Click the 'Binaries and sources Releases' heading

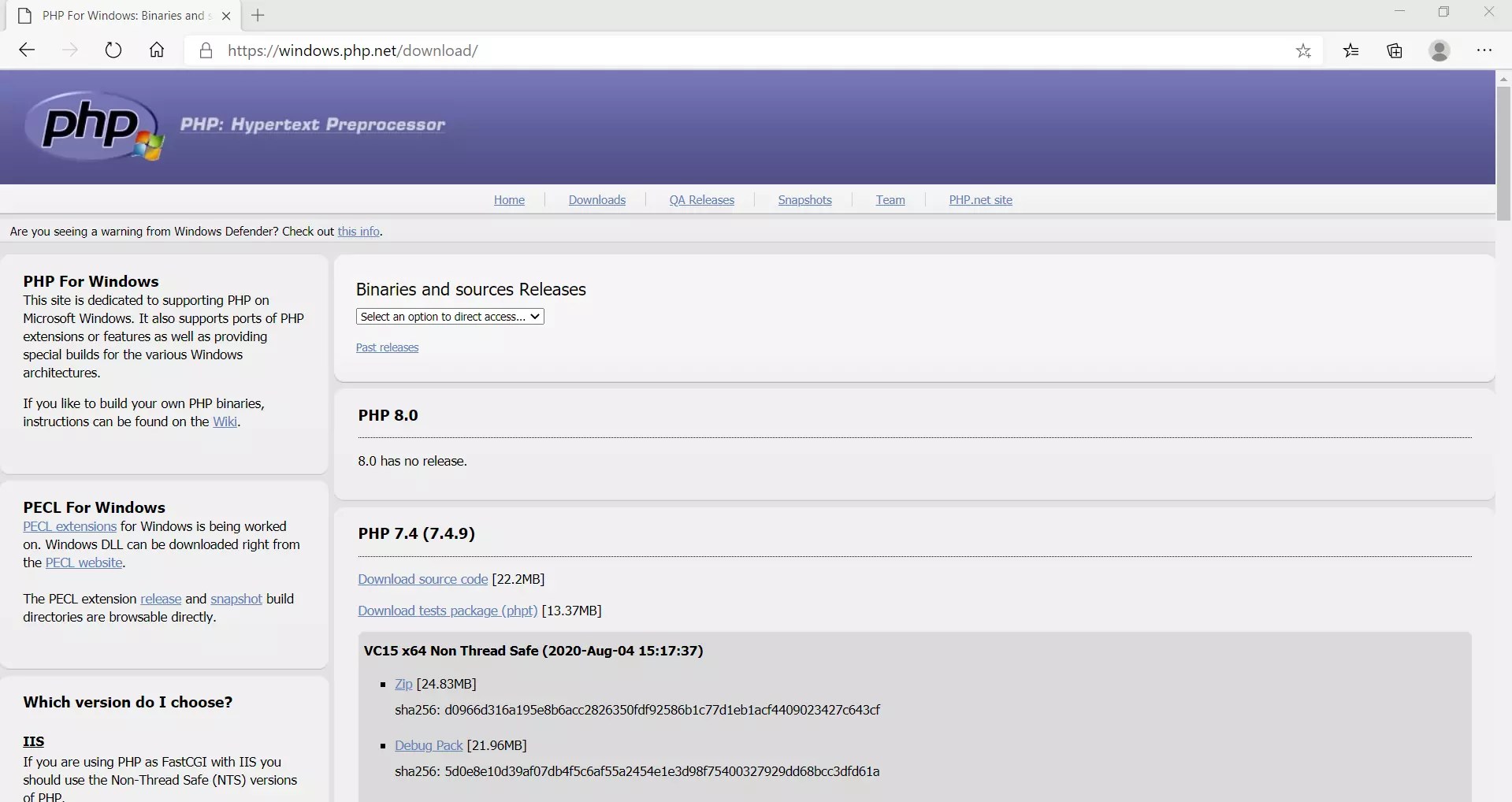point(471,289)
